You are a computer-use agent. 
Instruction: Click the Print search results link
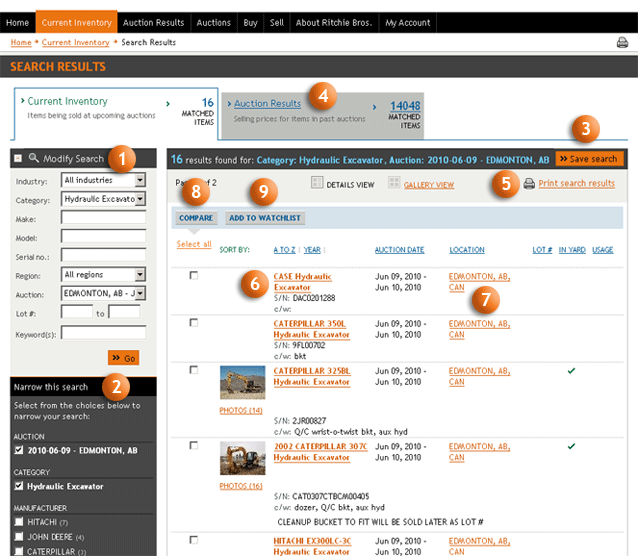tap(577, 184)
